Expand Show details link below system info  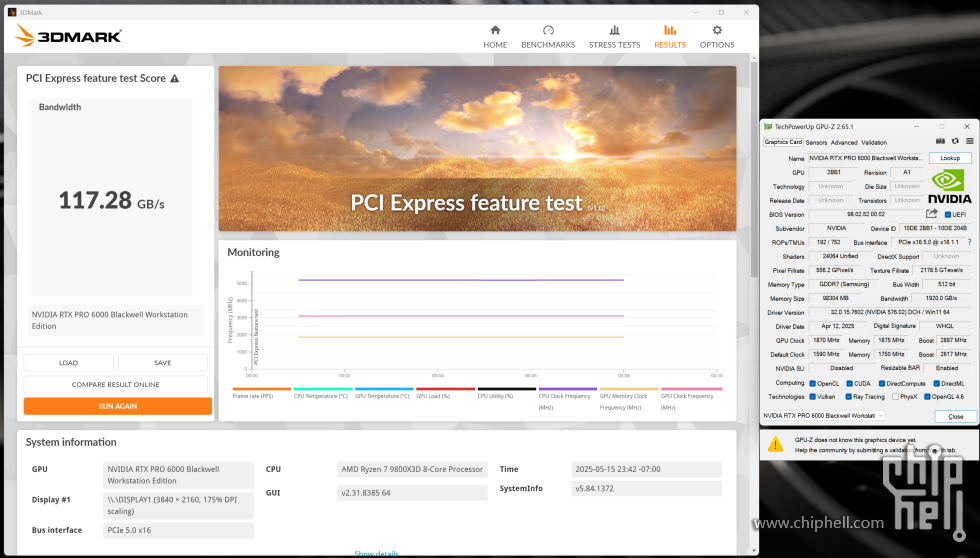coord(376,554)
